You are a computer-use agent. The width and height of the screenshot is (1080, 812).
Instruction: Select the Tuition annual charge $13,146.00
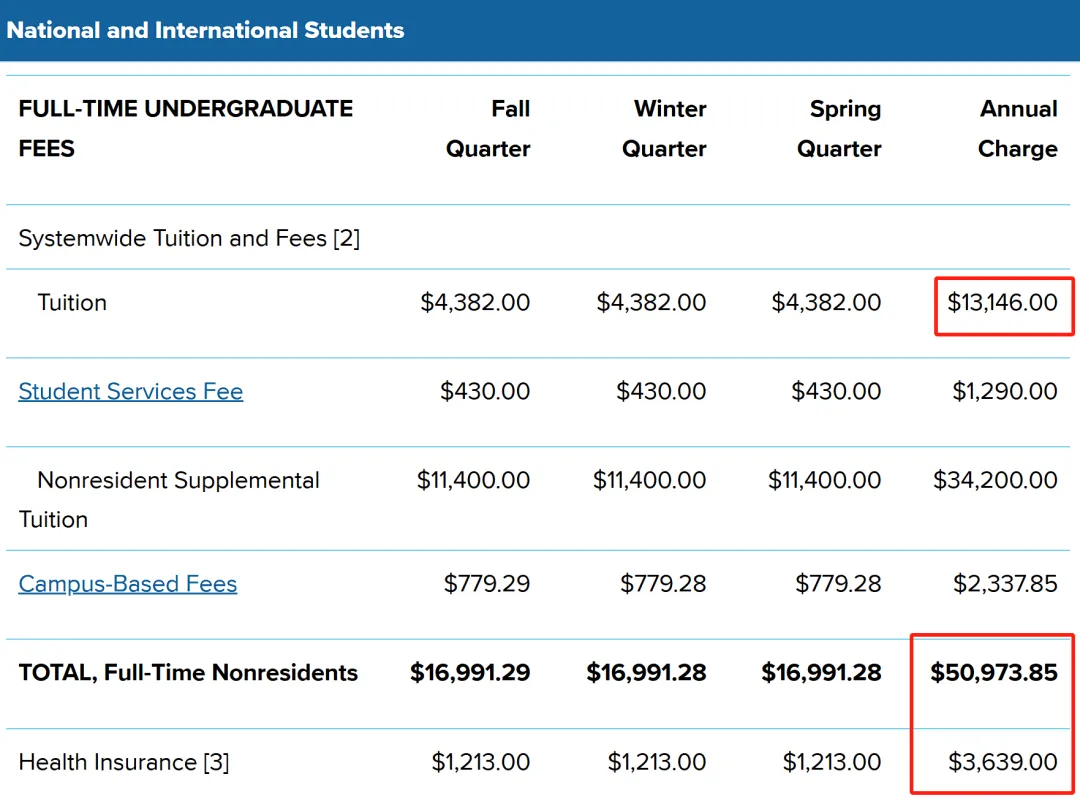coord(1002,302)
